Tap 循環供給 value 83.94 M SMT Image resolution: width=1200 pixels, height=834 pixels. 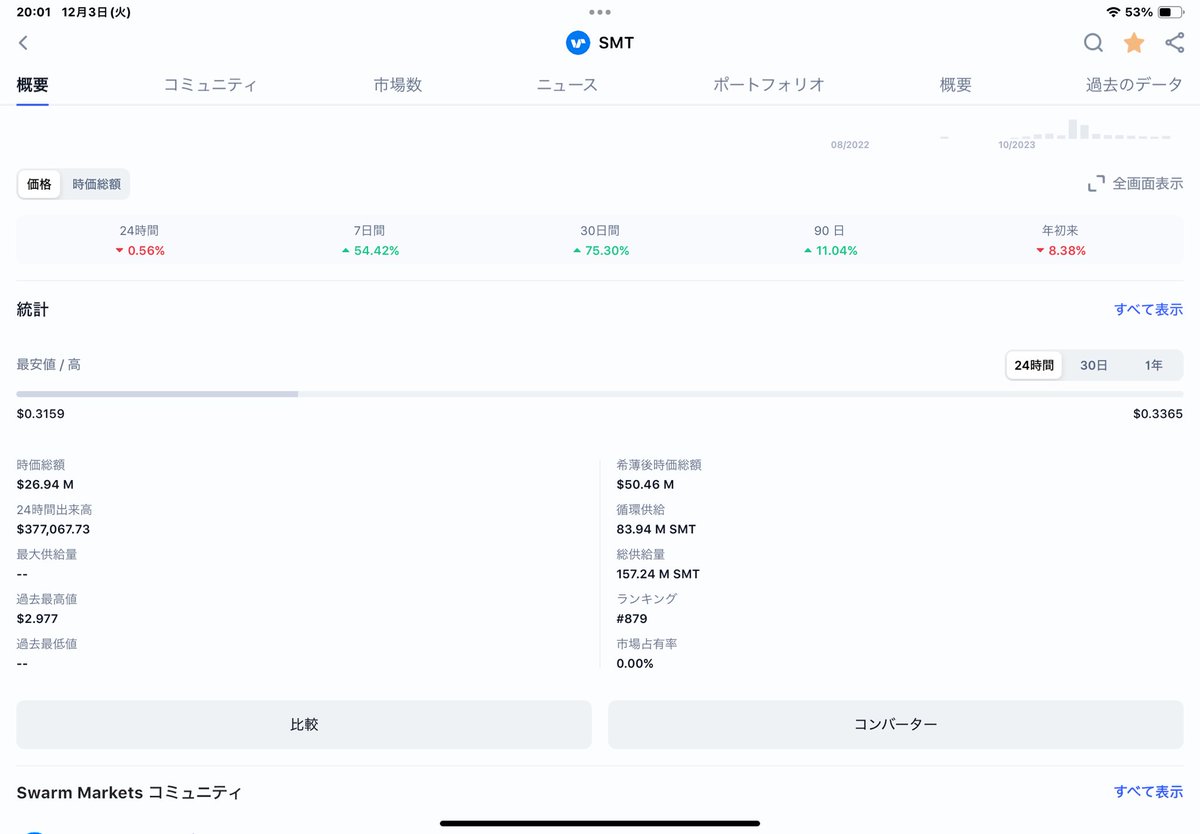[x=656, y=530]
